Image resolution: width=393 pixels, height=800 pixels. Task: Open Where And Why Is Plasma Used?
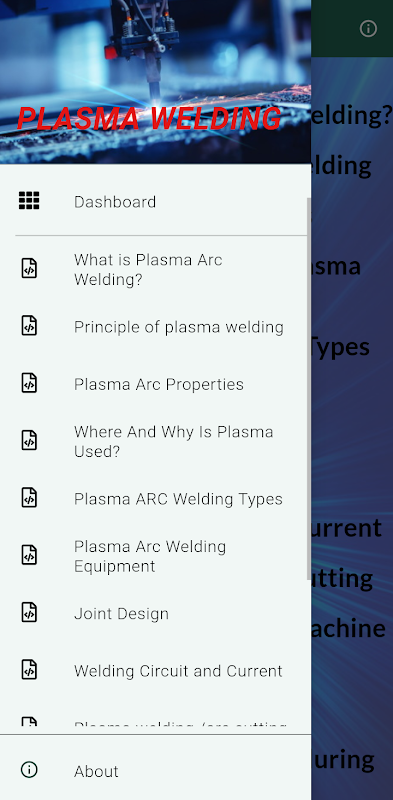click(155, 441)
